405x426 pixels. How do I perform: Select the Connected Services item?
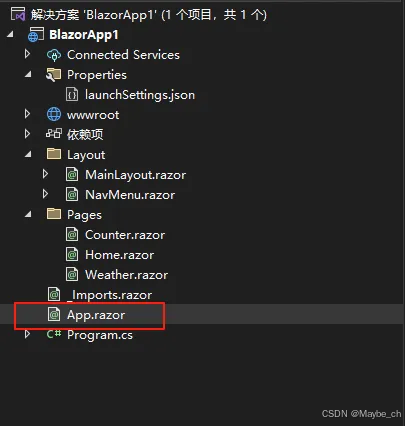(123, 55)
